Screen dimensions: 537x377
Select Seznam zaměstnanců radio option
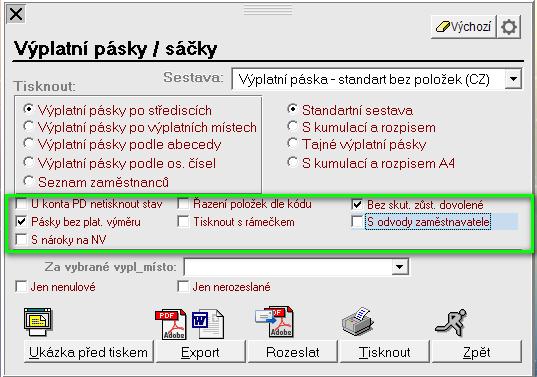coord(96,182)
